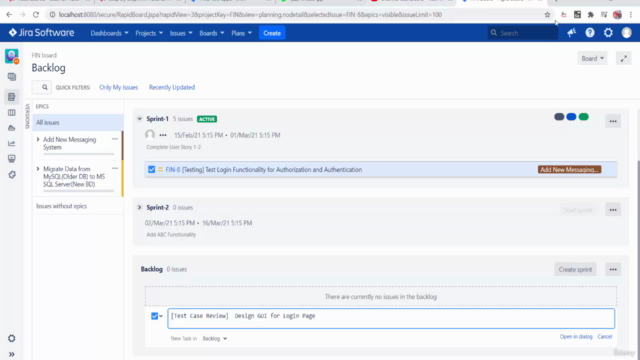Click the Create sprint button
640x360 pixels.
pos(575,269)
